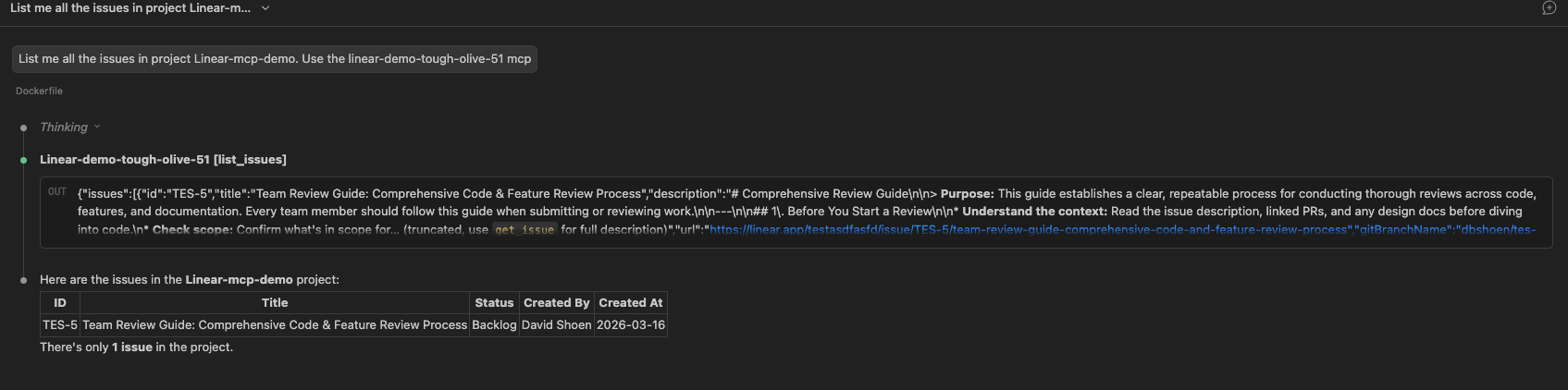Screen dimensions: 1568x390
Task: Click the Status column header
Action: tap(494, 303)
